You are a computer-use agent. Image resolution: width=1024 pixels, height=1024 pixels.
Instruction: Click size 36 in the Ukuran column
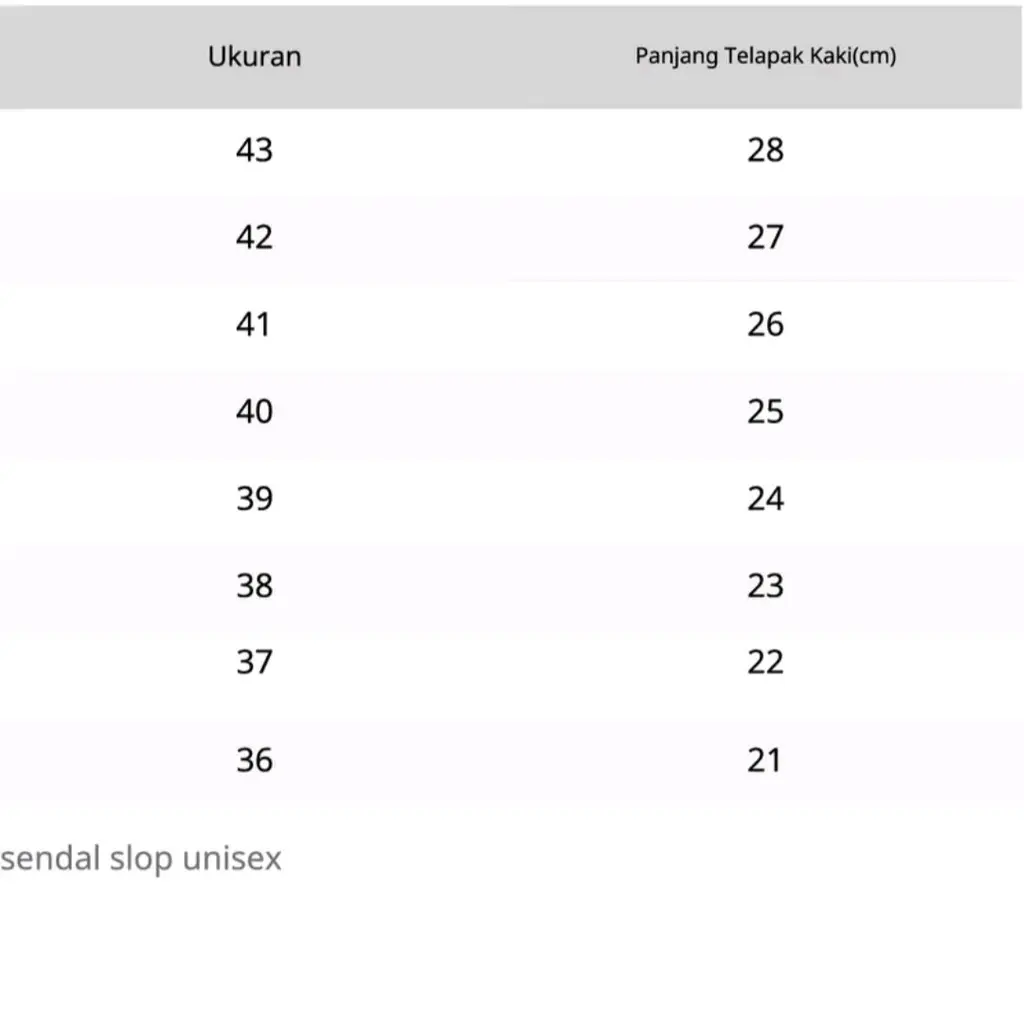point(254,760)
